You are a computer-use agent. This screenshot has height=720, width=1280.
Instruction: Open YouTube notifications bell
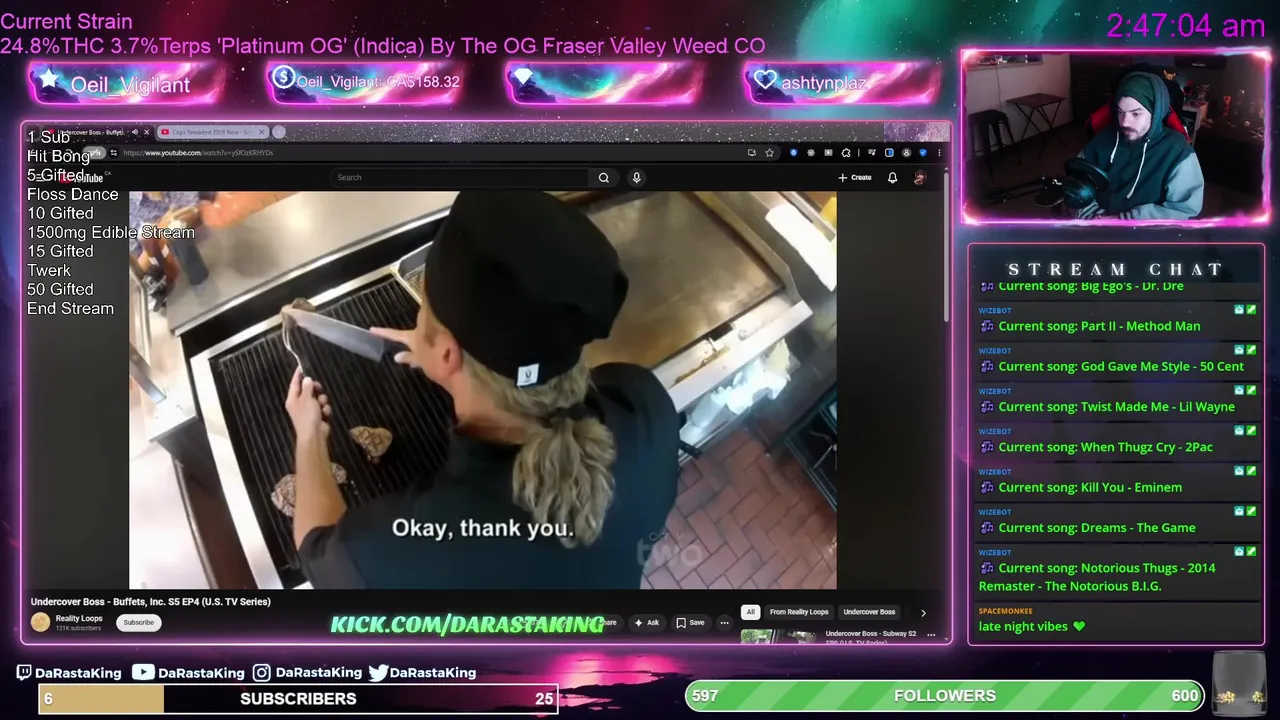pos(892,177)
